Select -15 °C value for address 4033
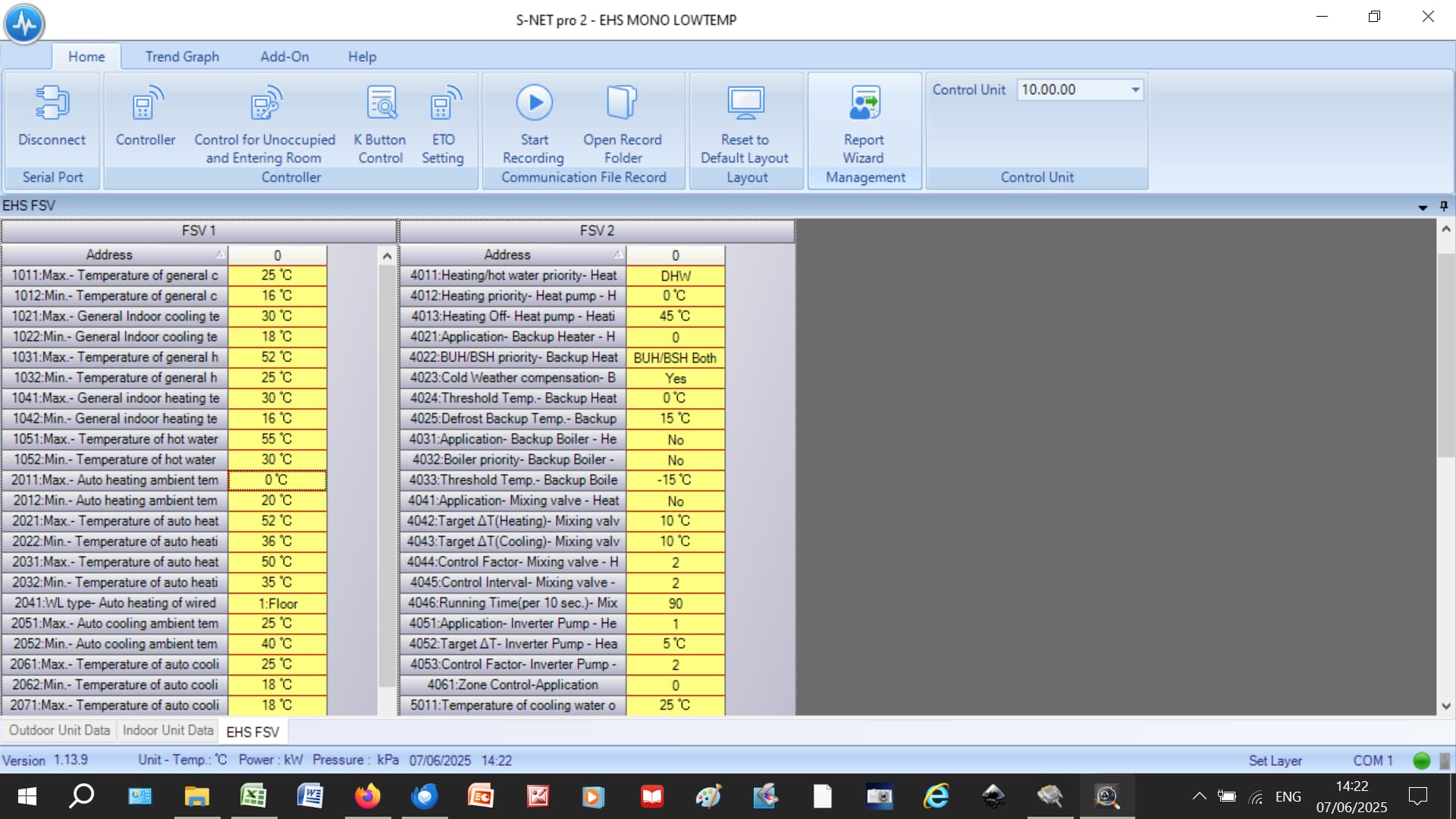 pyautogui.click(x=676, y=480)
